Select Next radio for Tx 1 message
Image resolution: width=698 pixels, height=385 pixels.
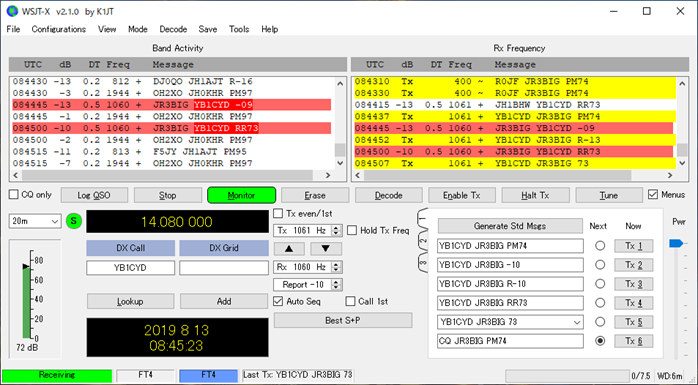pos(600,246)
